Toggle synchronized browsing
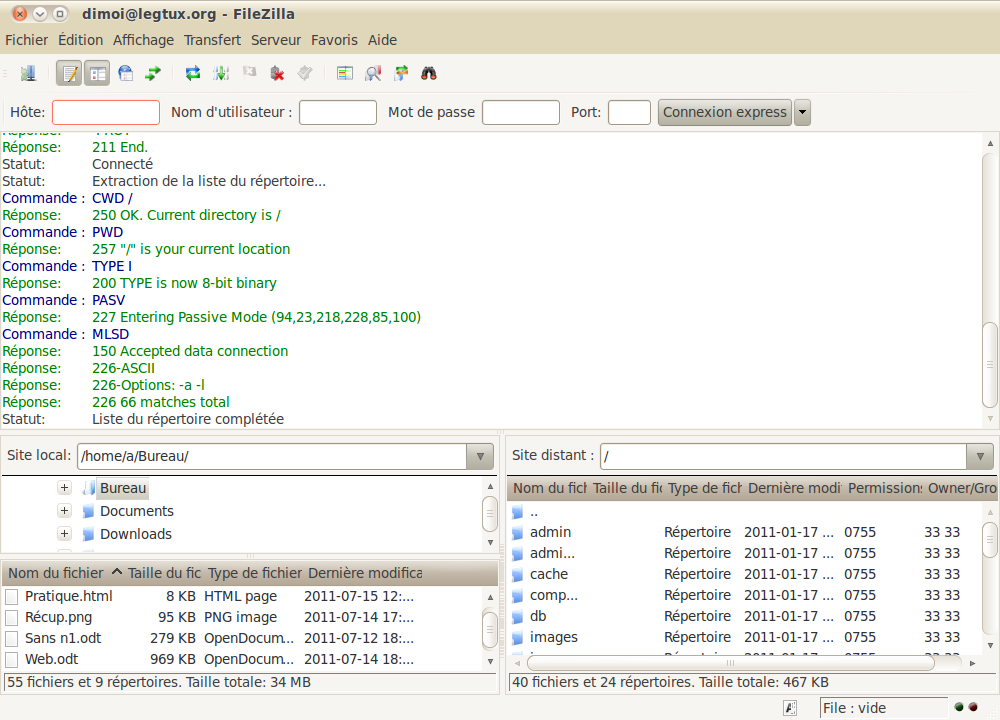 (x=401, y=73)
